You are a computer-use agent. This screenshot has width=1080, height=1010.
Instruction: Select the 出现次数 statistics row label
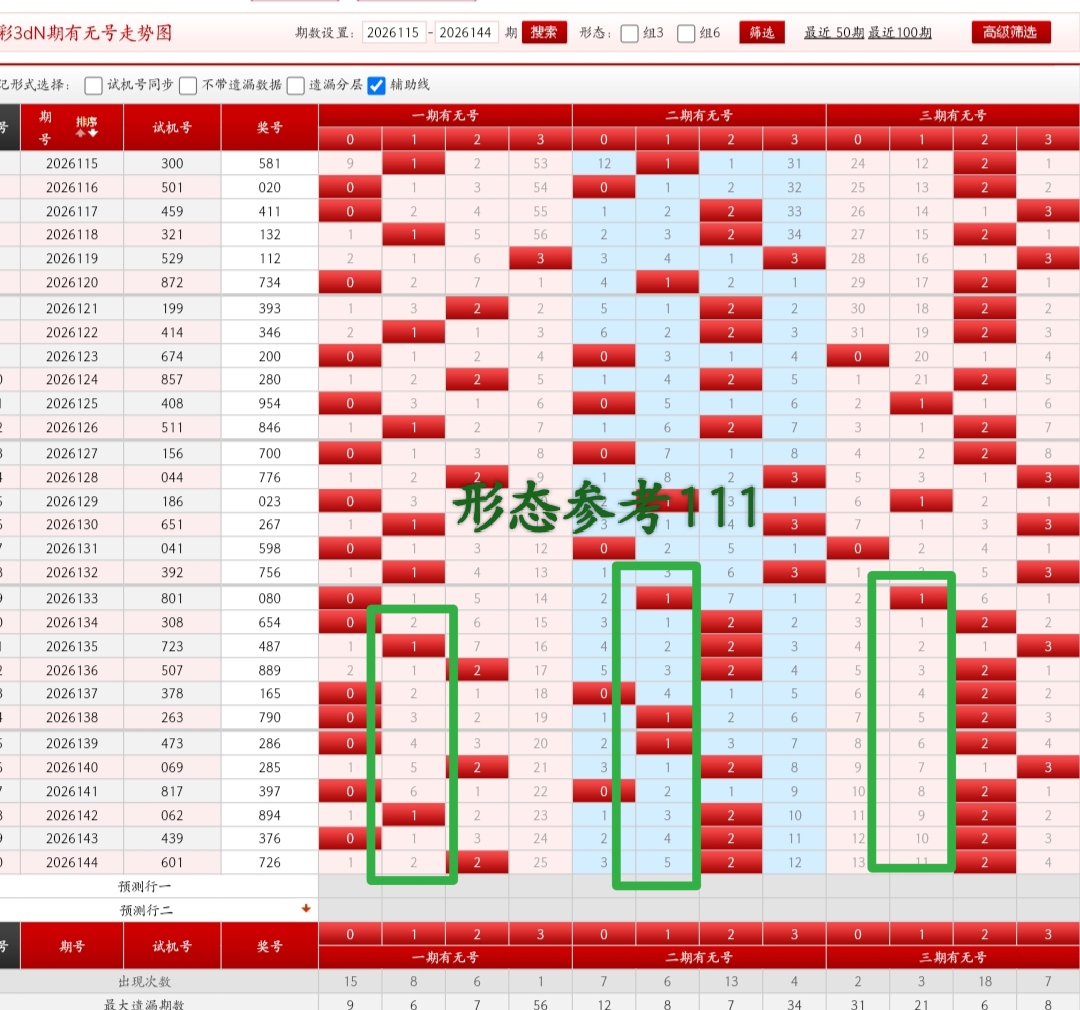145,981
